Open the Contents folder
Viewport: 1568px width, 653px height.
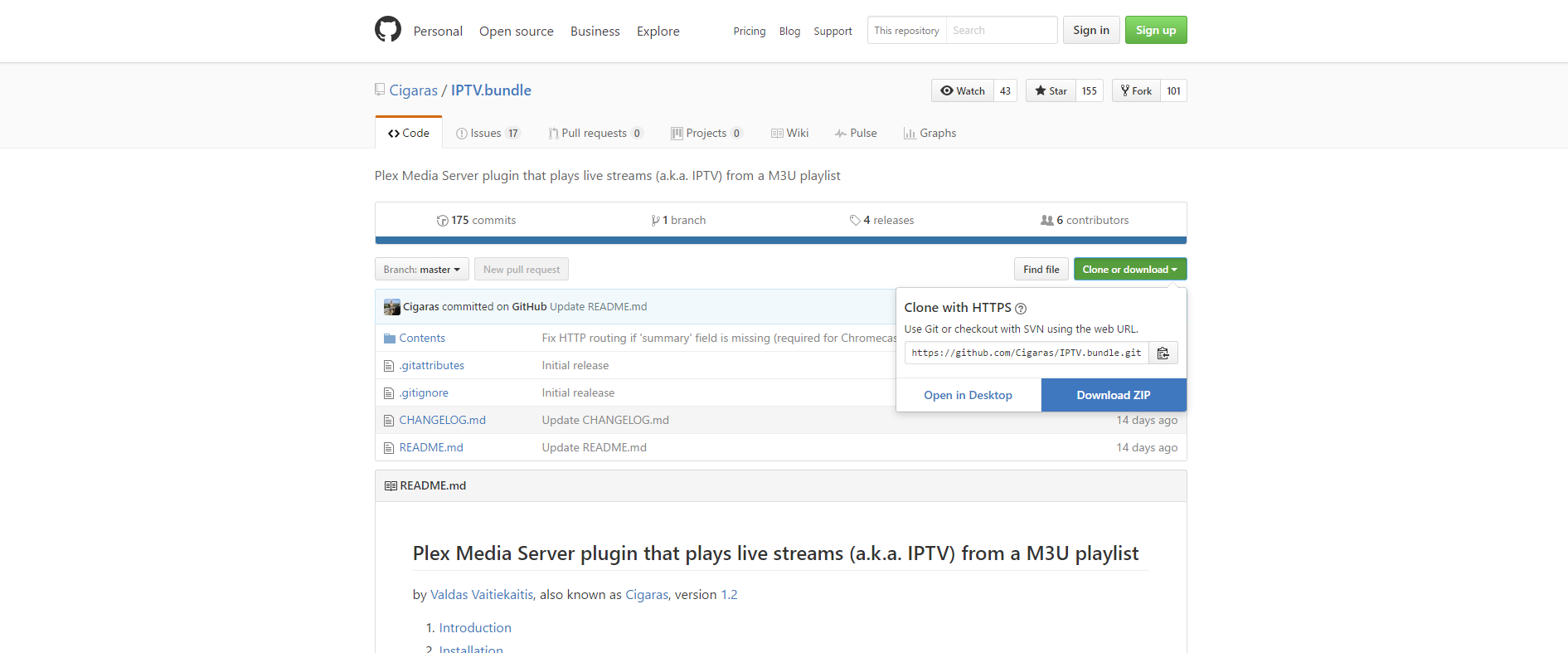click(422, 339)
